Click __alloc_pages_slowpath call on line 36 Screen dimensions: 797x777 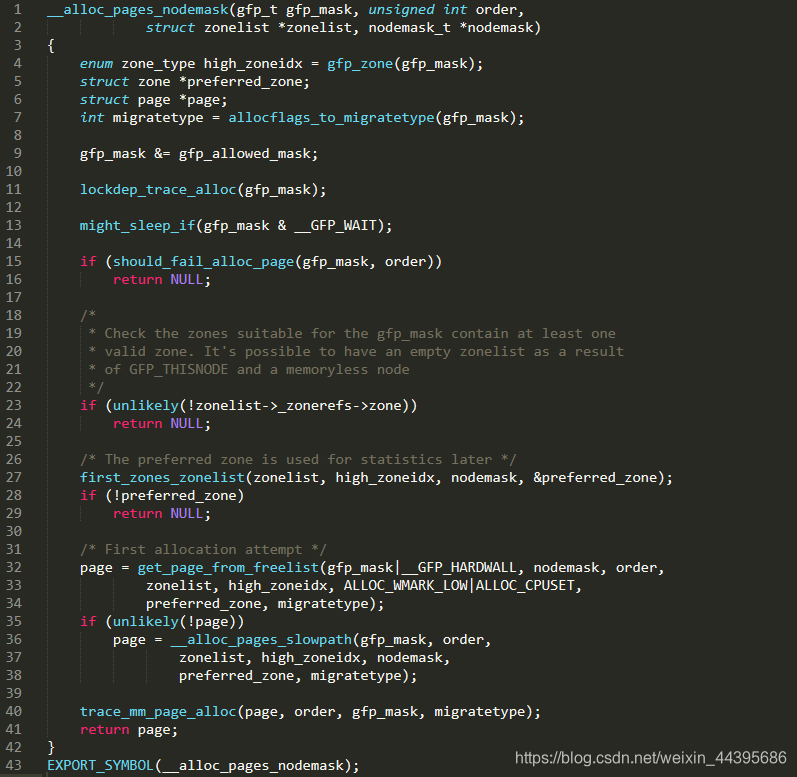pyautogui.click(x=261, y=639)
